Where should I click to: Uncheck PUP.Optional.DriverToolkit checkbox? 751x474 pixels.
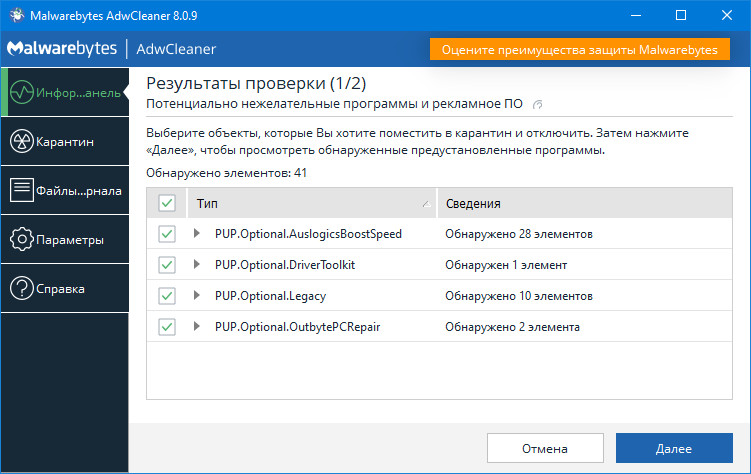click(x=167, y=265)
